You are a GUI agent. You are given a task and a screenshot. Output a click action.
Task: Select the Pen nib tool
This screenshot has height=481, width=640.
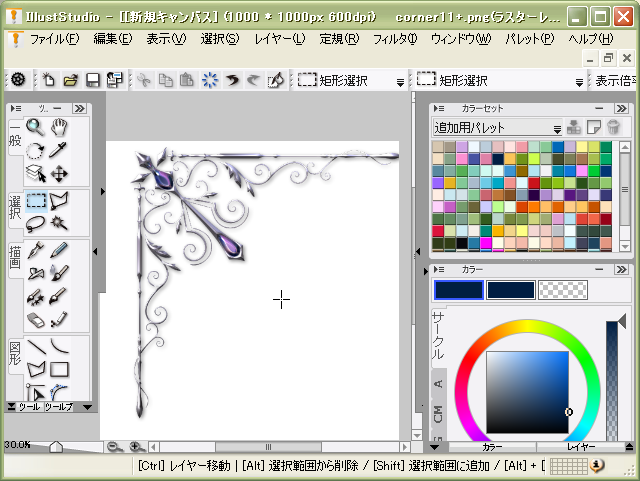[x=36, y=250]
